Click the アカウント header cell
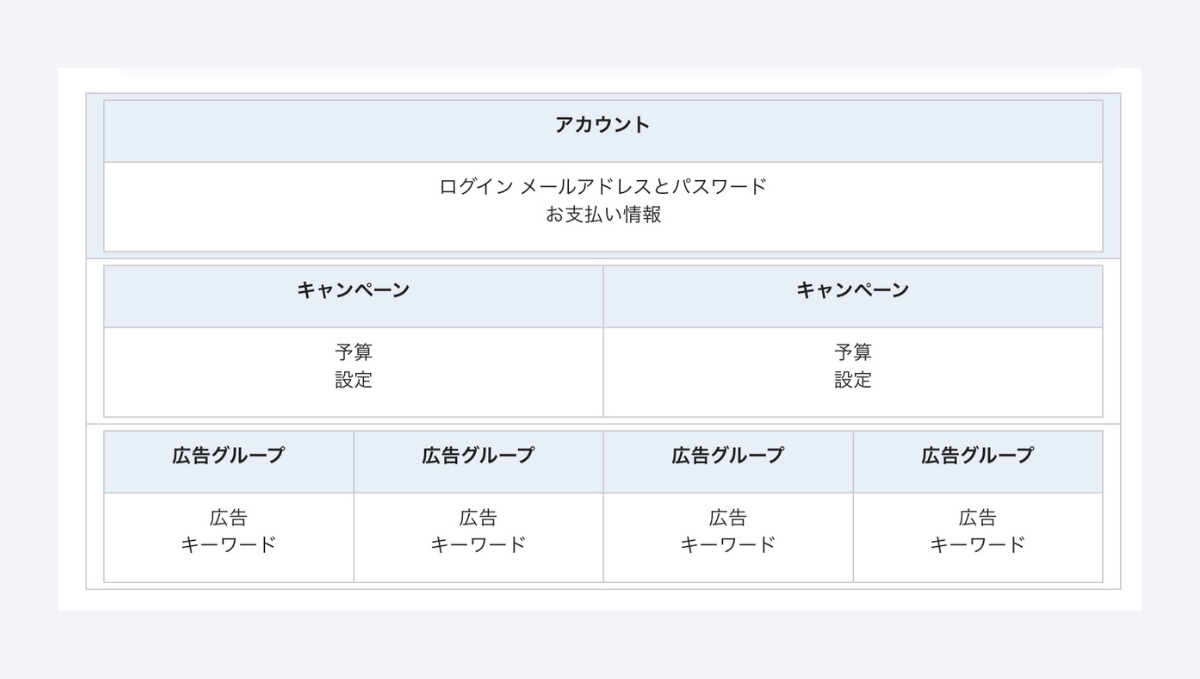Viewport: 1200px width, 679px height. tap(603, 131)
